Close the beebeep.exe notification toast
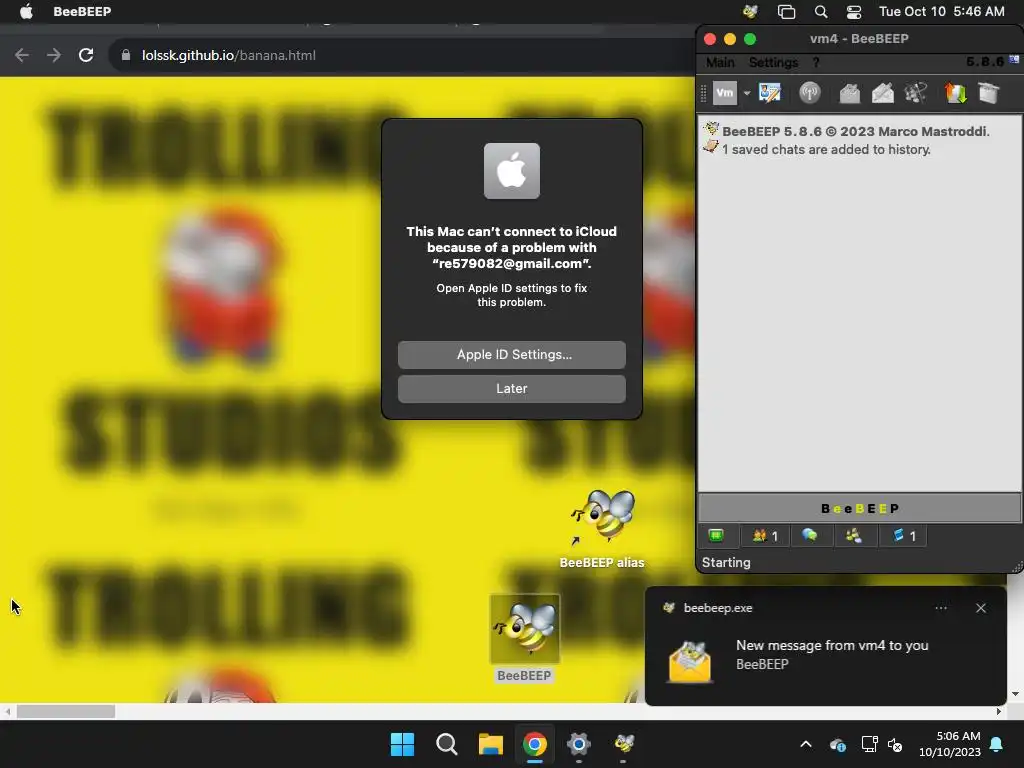This screenshot has width=1024, height=768. tap(981, 608)
